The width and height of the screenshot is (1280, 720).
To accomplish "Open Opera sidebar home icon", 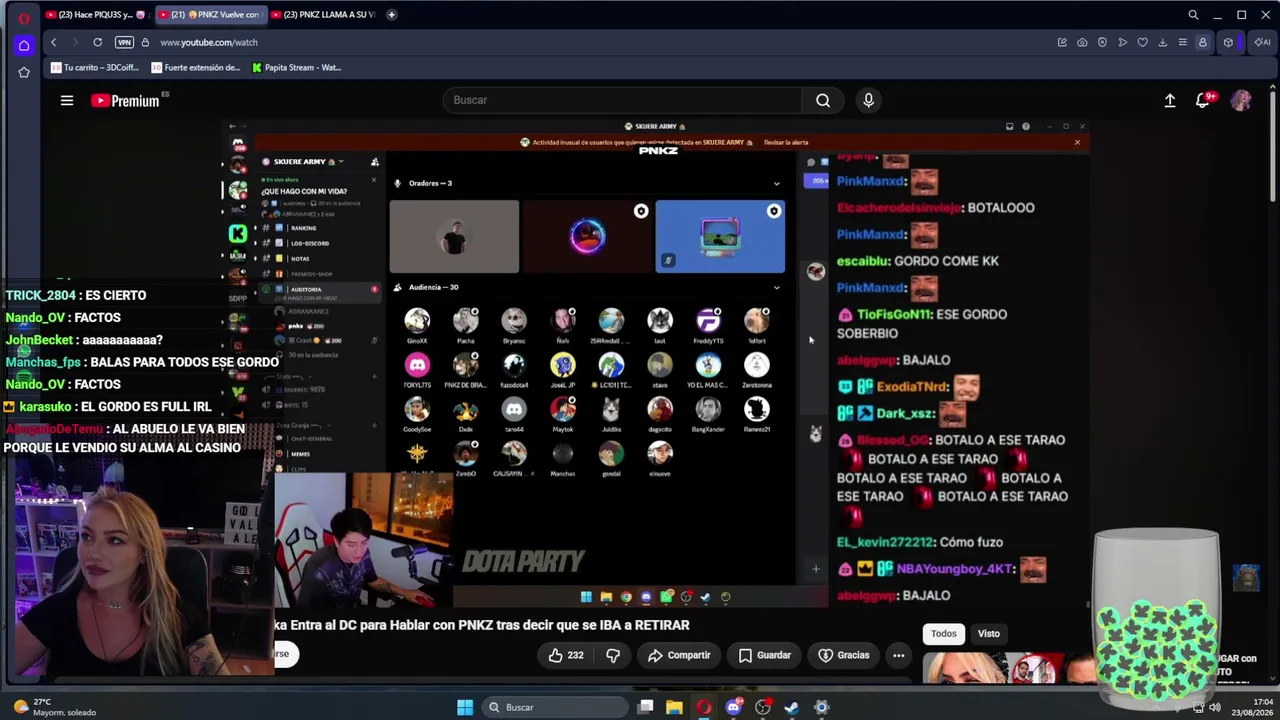I will (24, 45).
